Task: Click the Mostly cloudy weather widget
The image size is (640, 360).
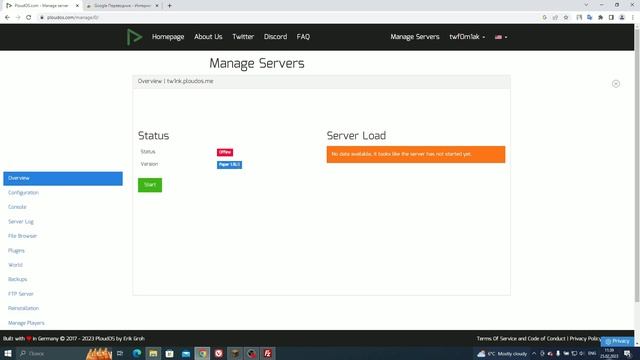Action: pyautogui.click(x=502, y=353)
